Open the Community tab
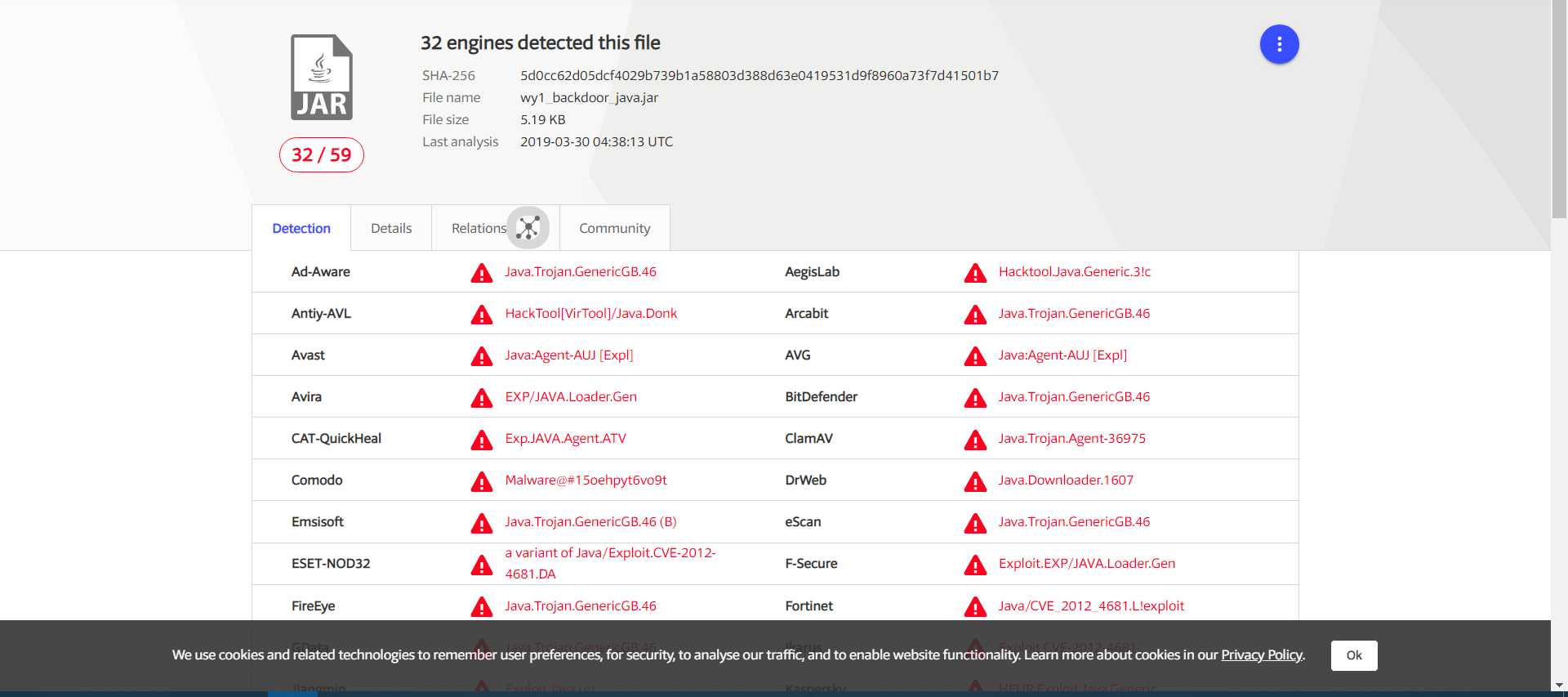Image resolution: width=1568 pixels, height=697 pixels. [615, 228]
